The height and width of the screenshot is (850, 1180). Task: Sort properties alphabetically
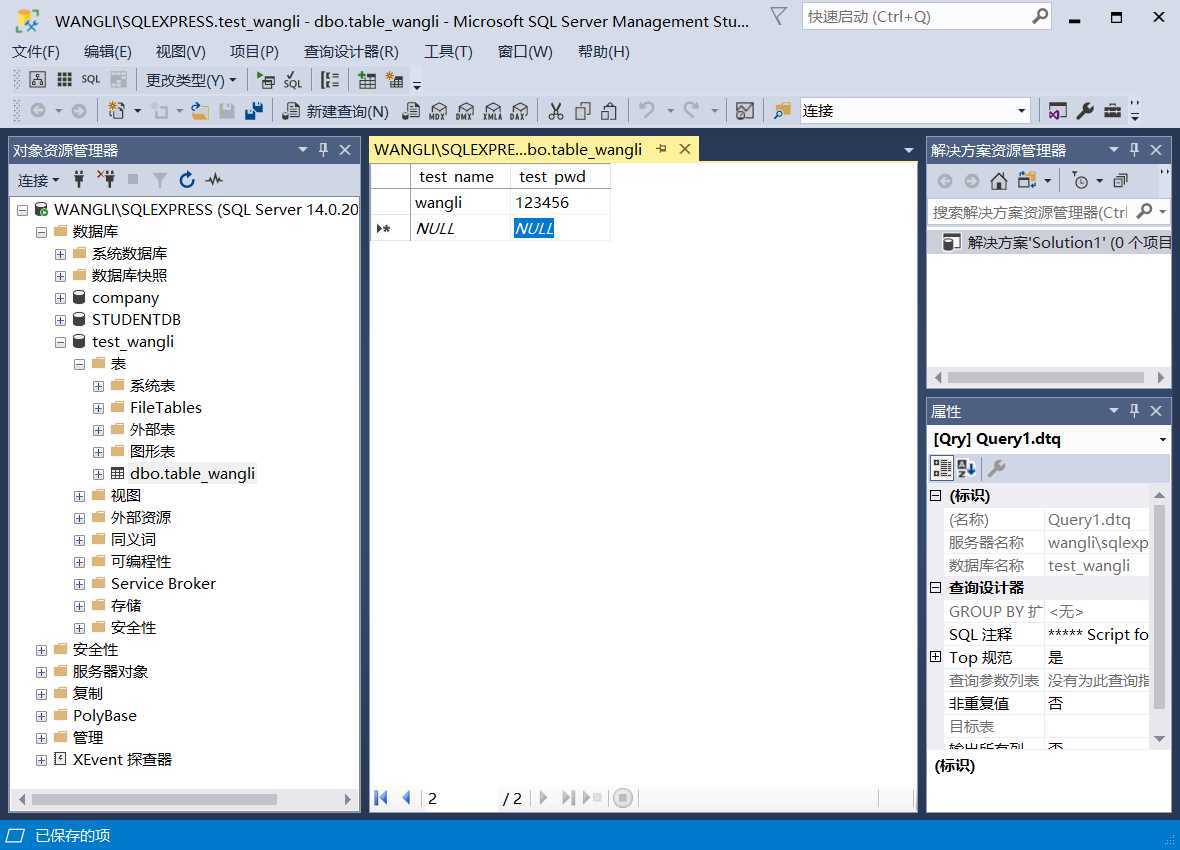point(967,468)
